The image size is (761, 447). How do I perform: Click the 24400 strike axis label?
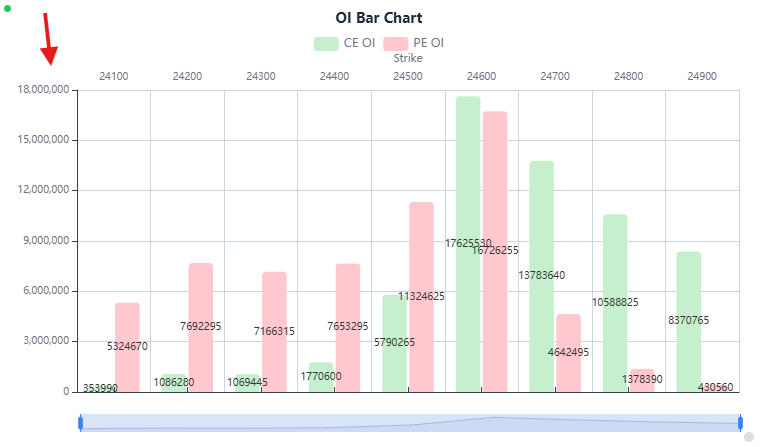pyautogui.click(x=334, y=76)
